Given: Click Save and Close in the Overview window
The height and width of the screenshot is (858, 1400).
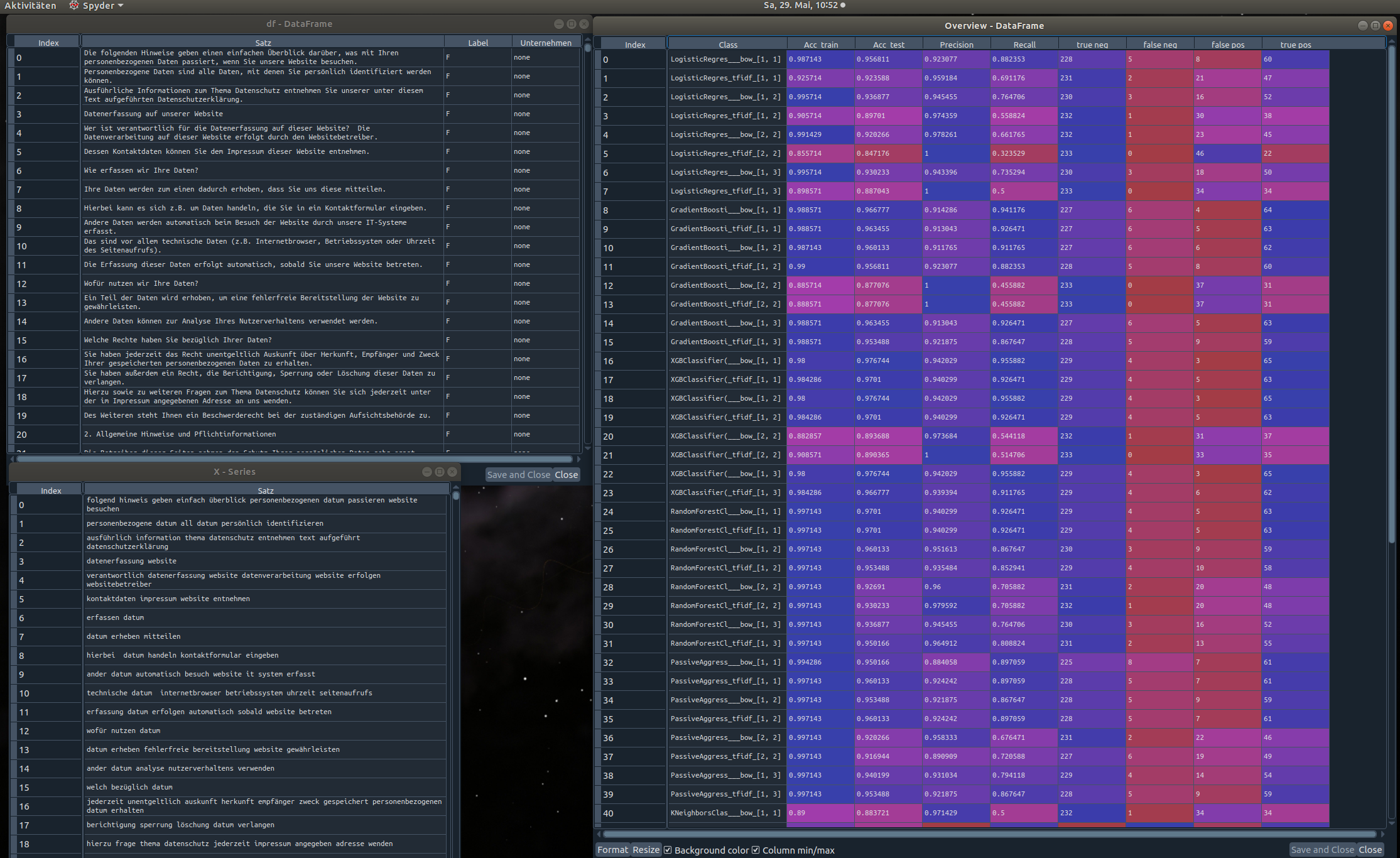Looking at the screenshot, I should point(1322,850).
